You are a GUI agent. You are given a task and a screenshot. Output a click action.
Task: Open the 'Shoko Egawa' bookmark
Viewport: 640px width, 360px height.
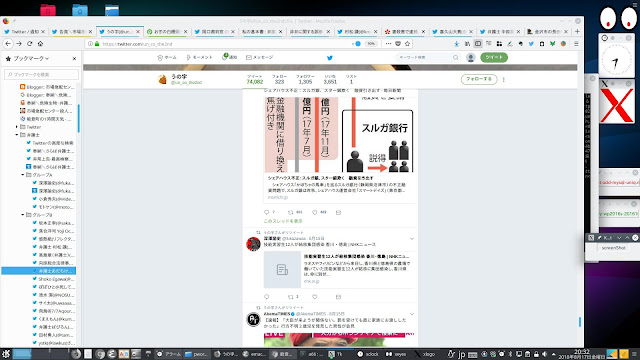[x=53, y=279]
